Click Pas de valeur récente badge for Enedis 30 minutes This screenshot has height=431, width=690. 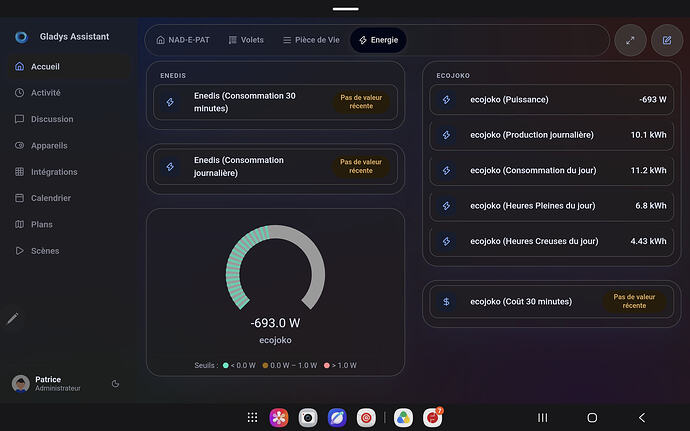point(361,102)
